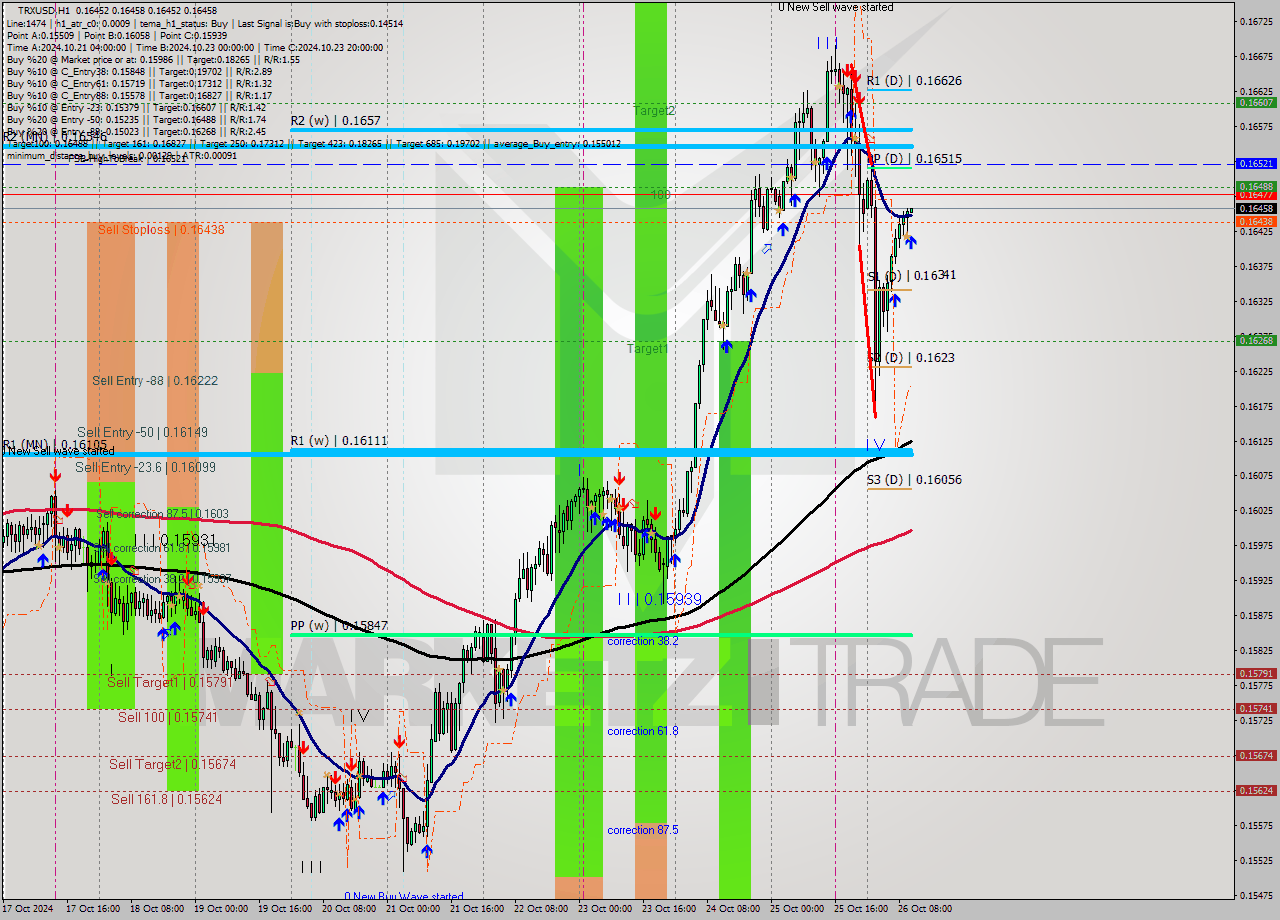This screenshot has height=920, width=1280.
Task: Click the '24 Oct 08:00' time axis label
Action: tap(733, 909)
